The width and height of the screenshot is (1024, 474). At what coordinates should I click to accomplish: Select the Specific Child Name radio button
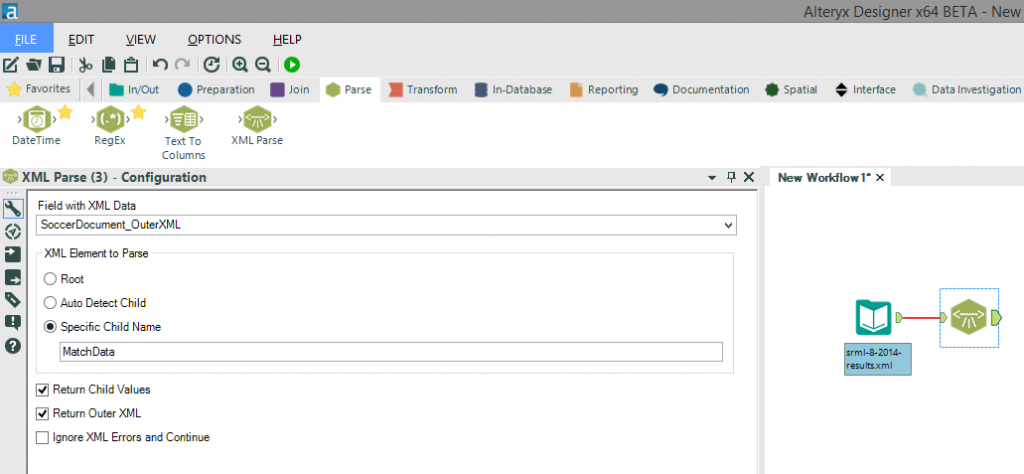(50, 327)
